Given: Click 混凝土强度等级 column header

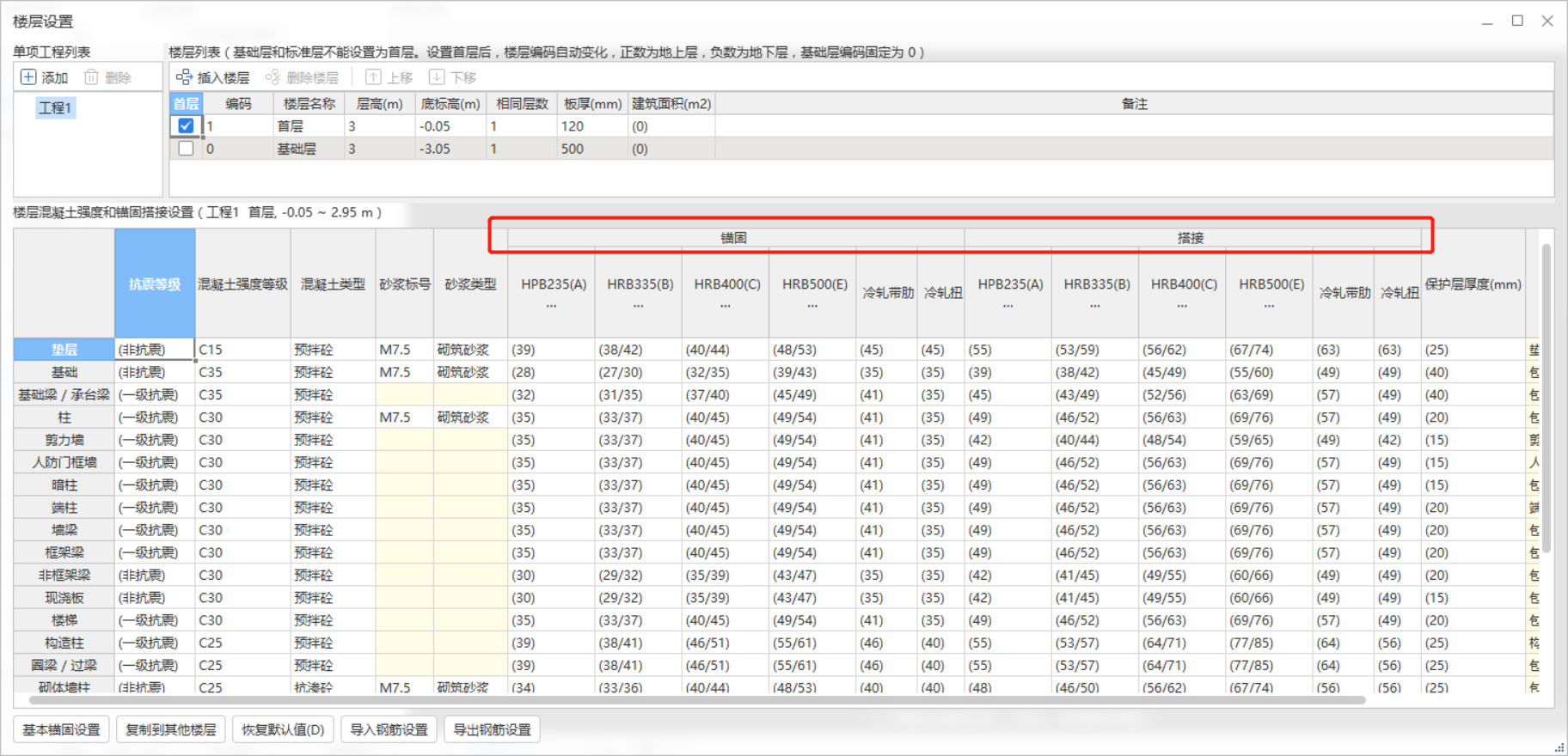Looking at the screenshot, I should pos(243,283).
